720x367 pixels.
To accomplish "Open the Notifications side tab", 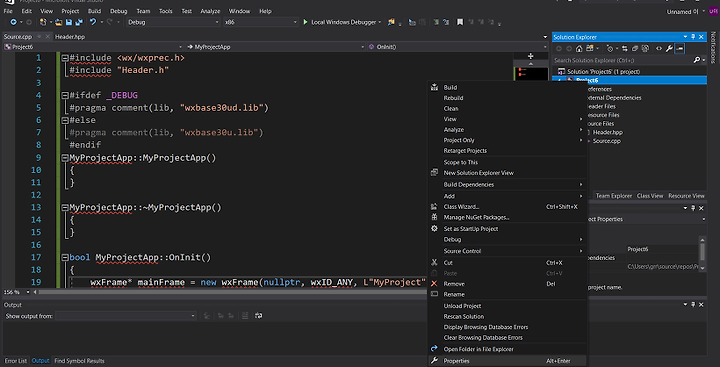I will [x=714, y=47].
